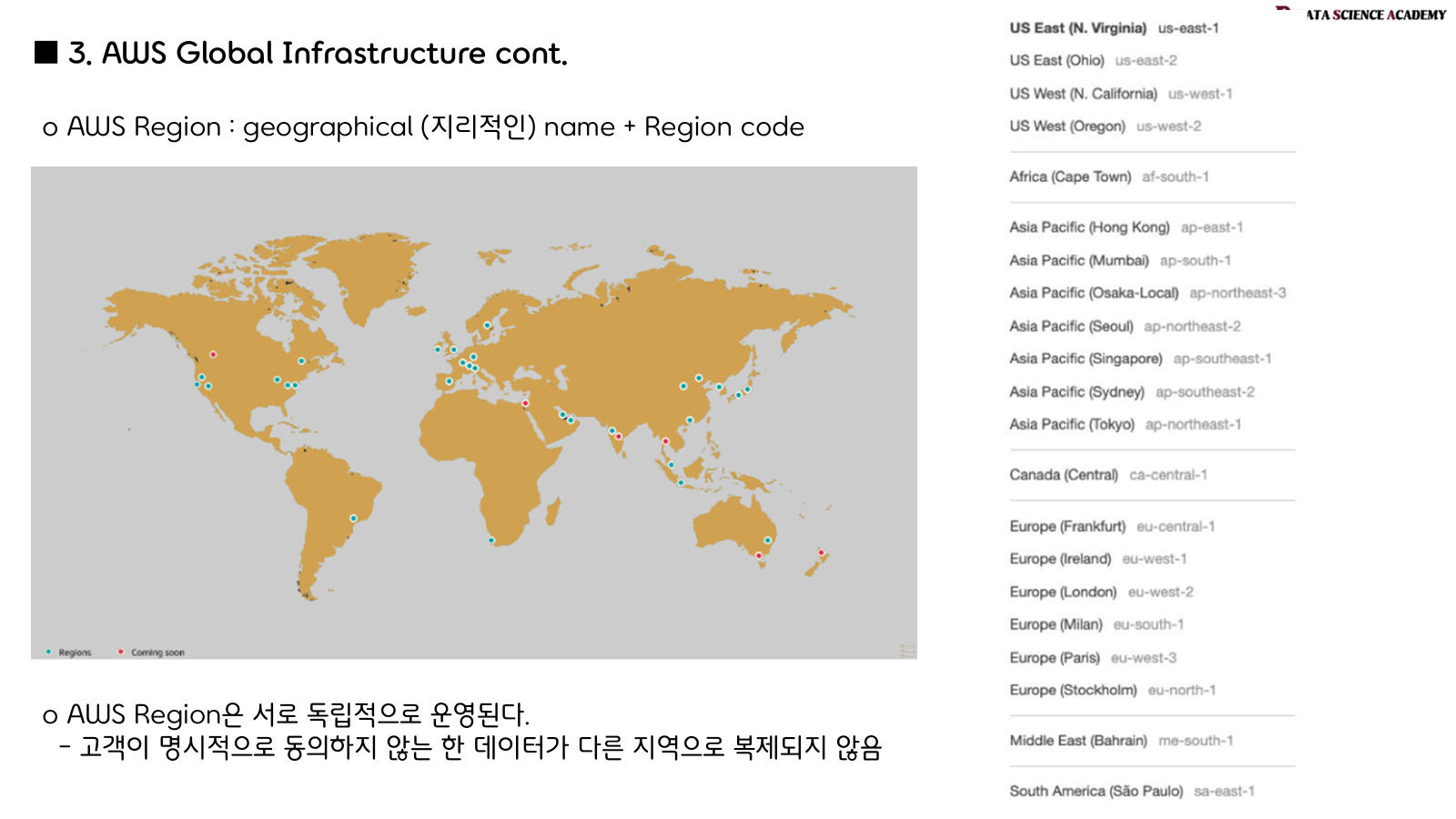The image size is (1456, 819).
Task: Select 'Europe (London)' in the list
Action: (1063, 592)
